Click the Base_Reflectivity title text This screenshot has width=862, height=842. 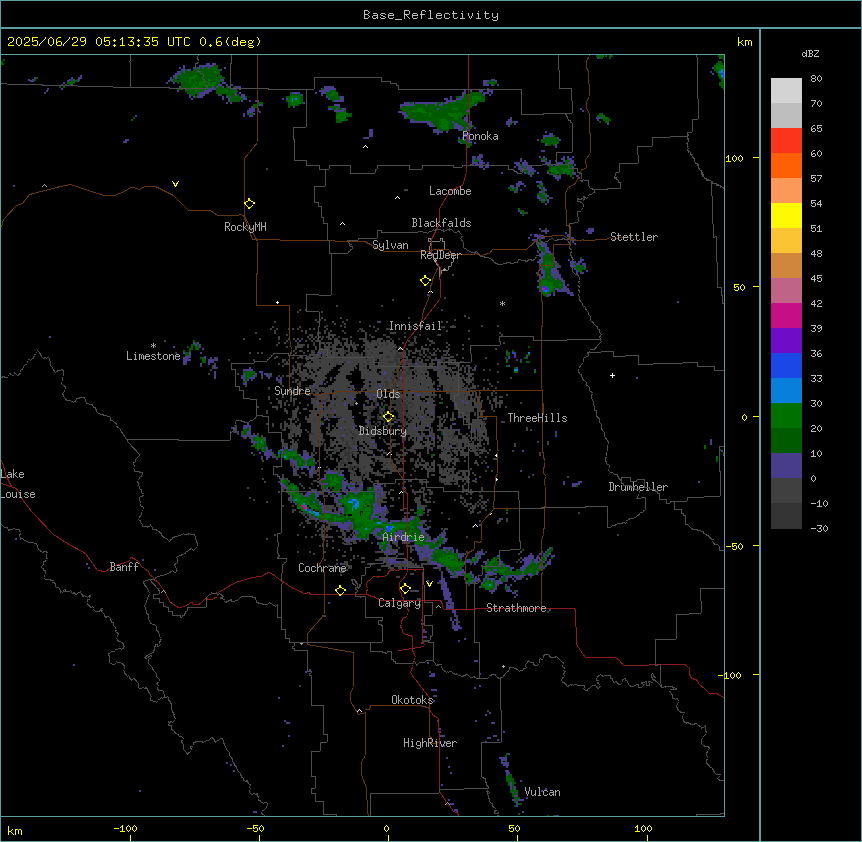click(x=431, y=15)
